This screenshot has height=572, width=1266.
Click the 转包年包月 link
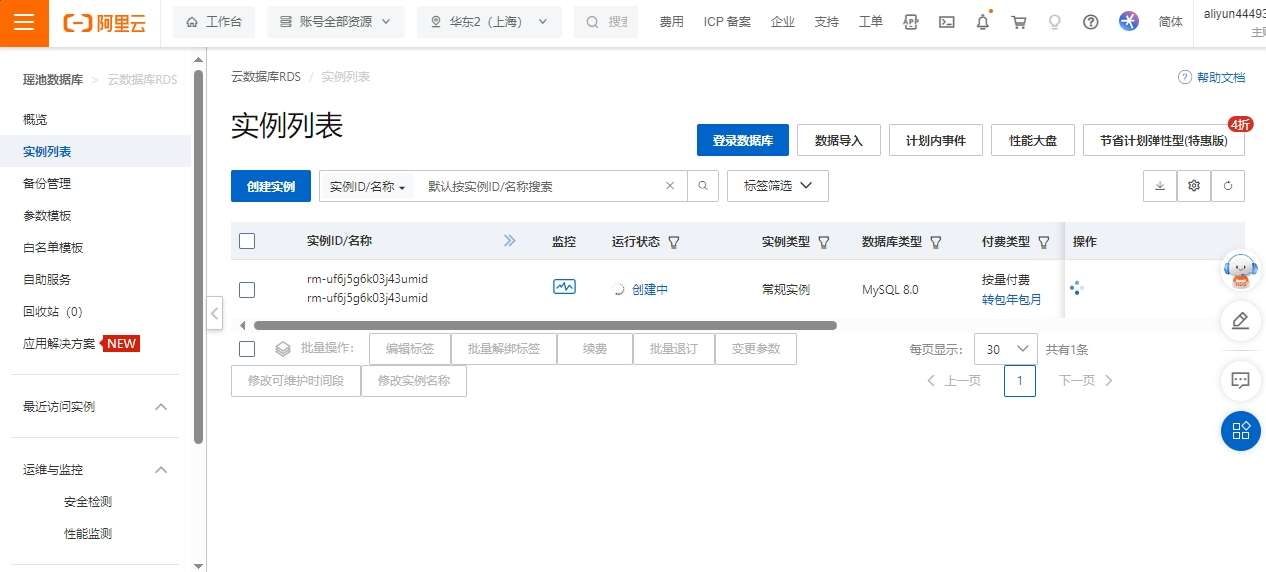(1011, 299)
